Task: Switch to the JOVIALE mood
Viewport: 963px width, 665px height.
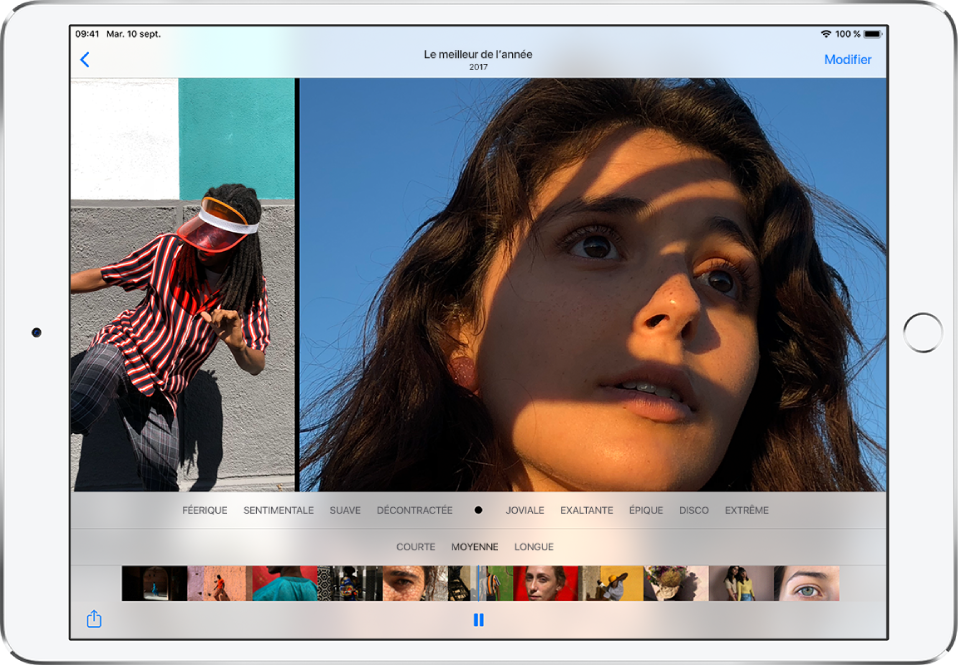Action: tap(525, 510)
